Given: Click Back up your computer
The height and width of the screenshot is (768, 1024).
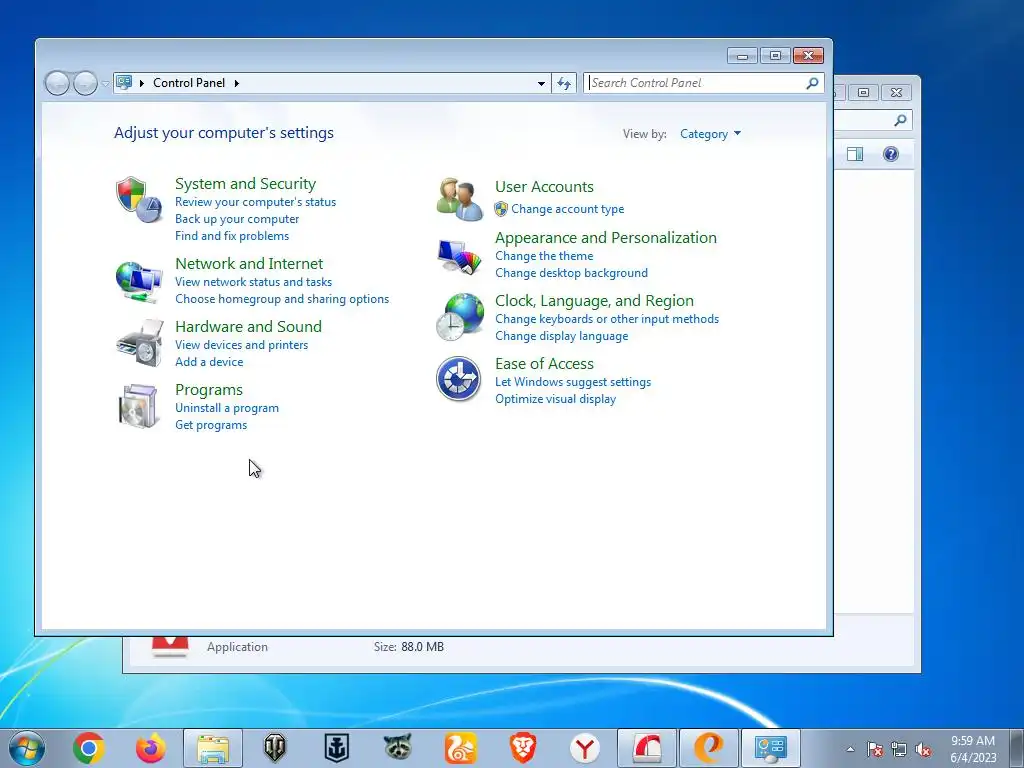Looking at the screenshot, I should tap(237, 219).
